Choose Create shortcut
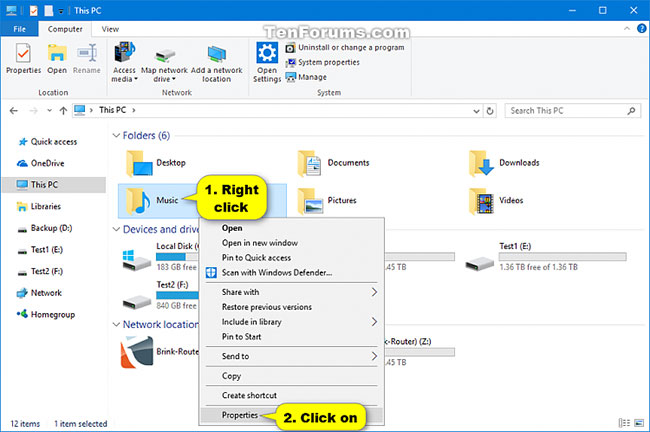 pos(291,396)
